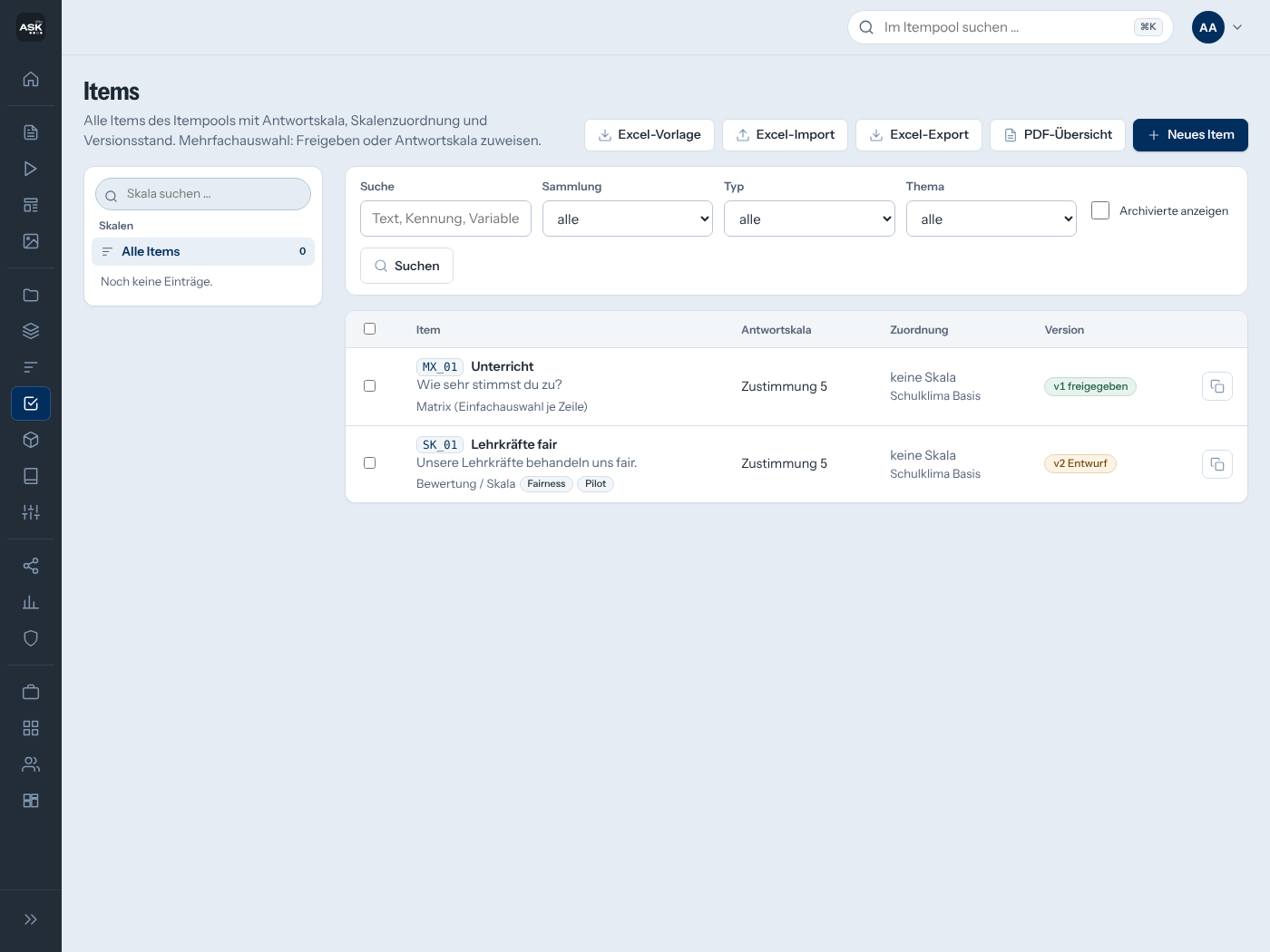Open the folder icon in the sidebar
Viewport: 1270px width, 952px height.
pos(31,295)
